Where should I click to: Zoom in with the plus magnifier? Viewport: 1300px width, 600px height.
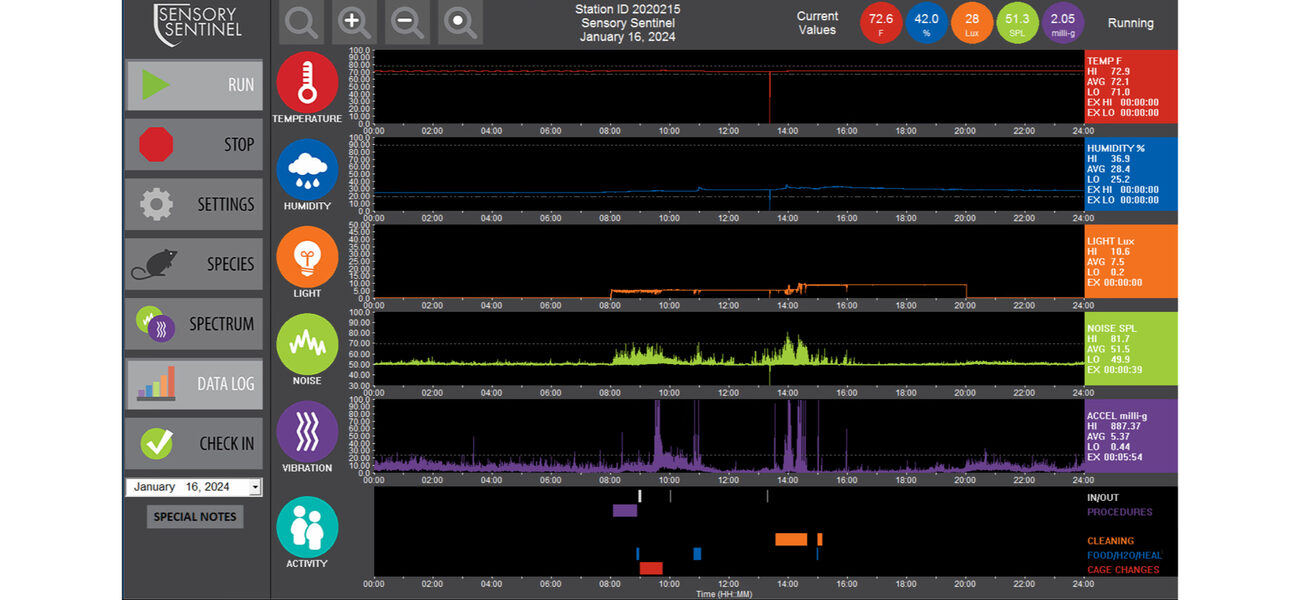[x=353, y=22]
